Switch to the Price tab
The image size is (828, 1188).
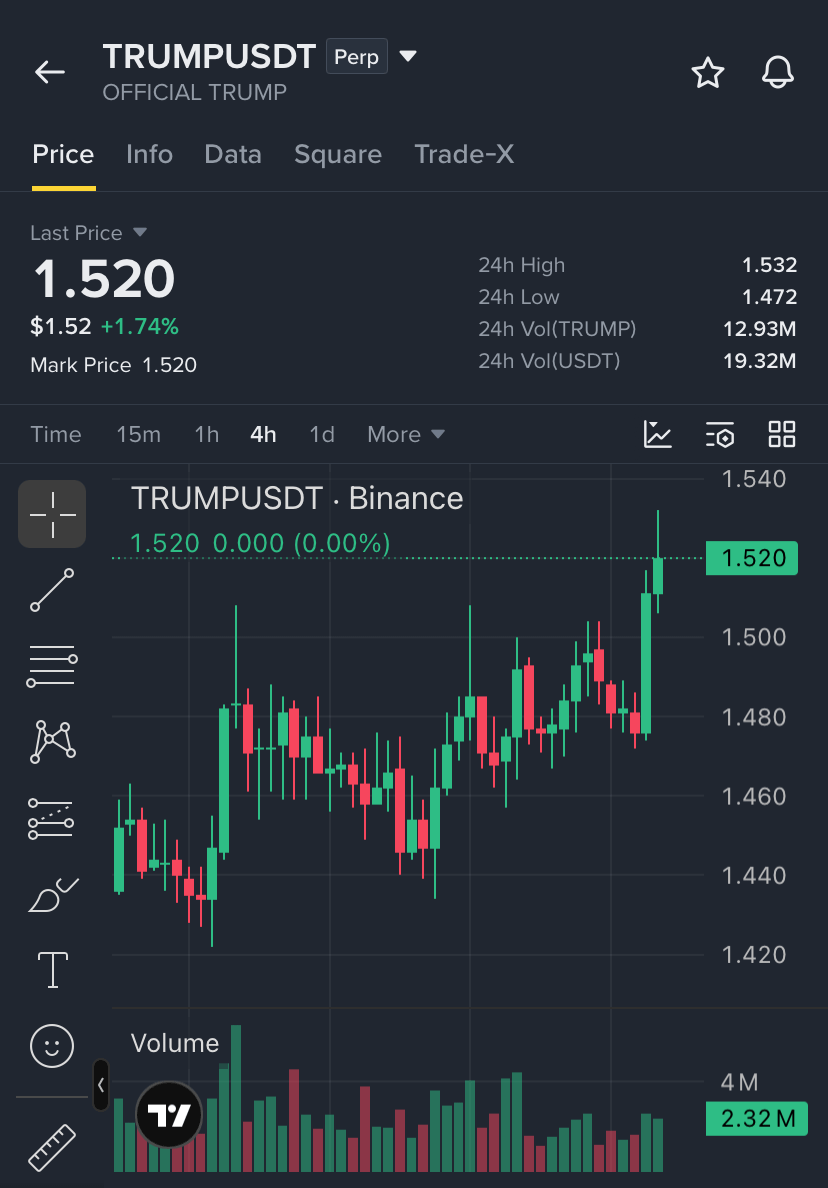coord(63,155)
